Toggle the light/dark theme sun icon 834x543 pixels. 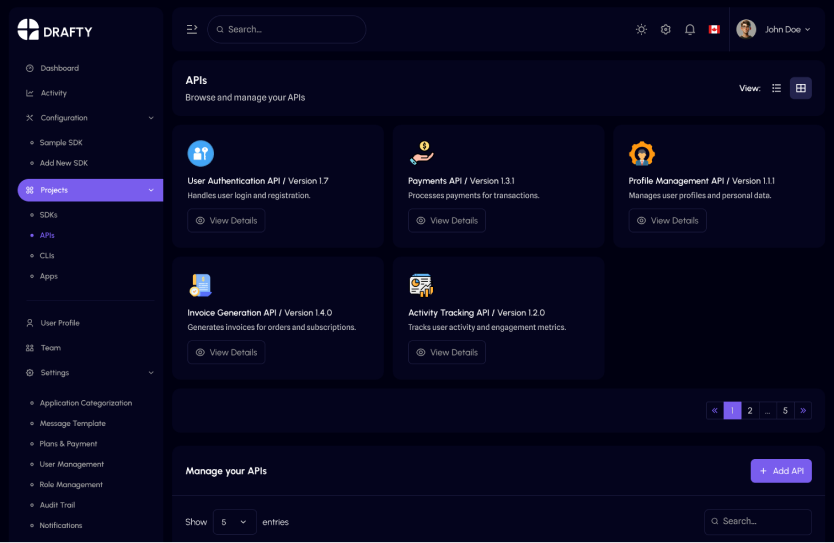point(641,29)
